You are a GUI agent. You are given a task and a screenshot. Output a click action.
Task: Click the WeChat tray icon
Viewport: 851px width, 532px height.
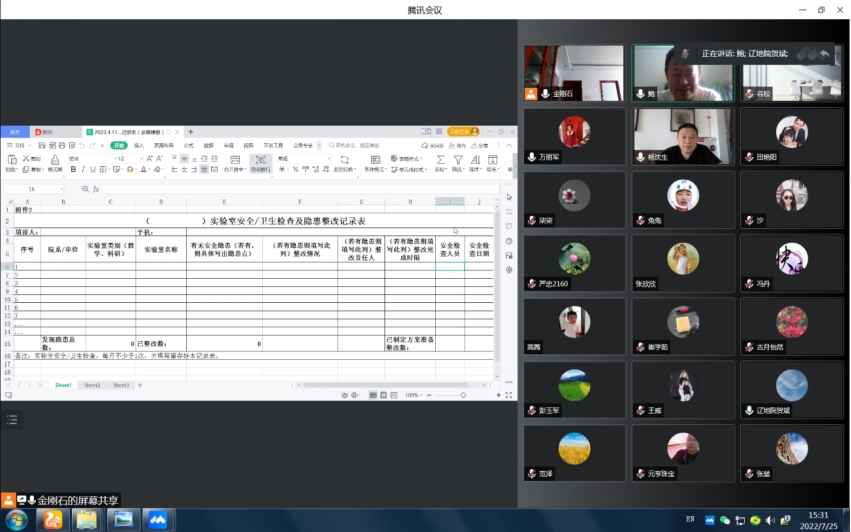tap(725, 520)
